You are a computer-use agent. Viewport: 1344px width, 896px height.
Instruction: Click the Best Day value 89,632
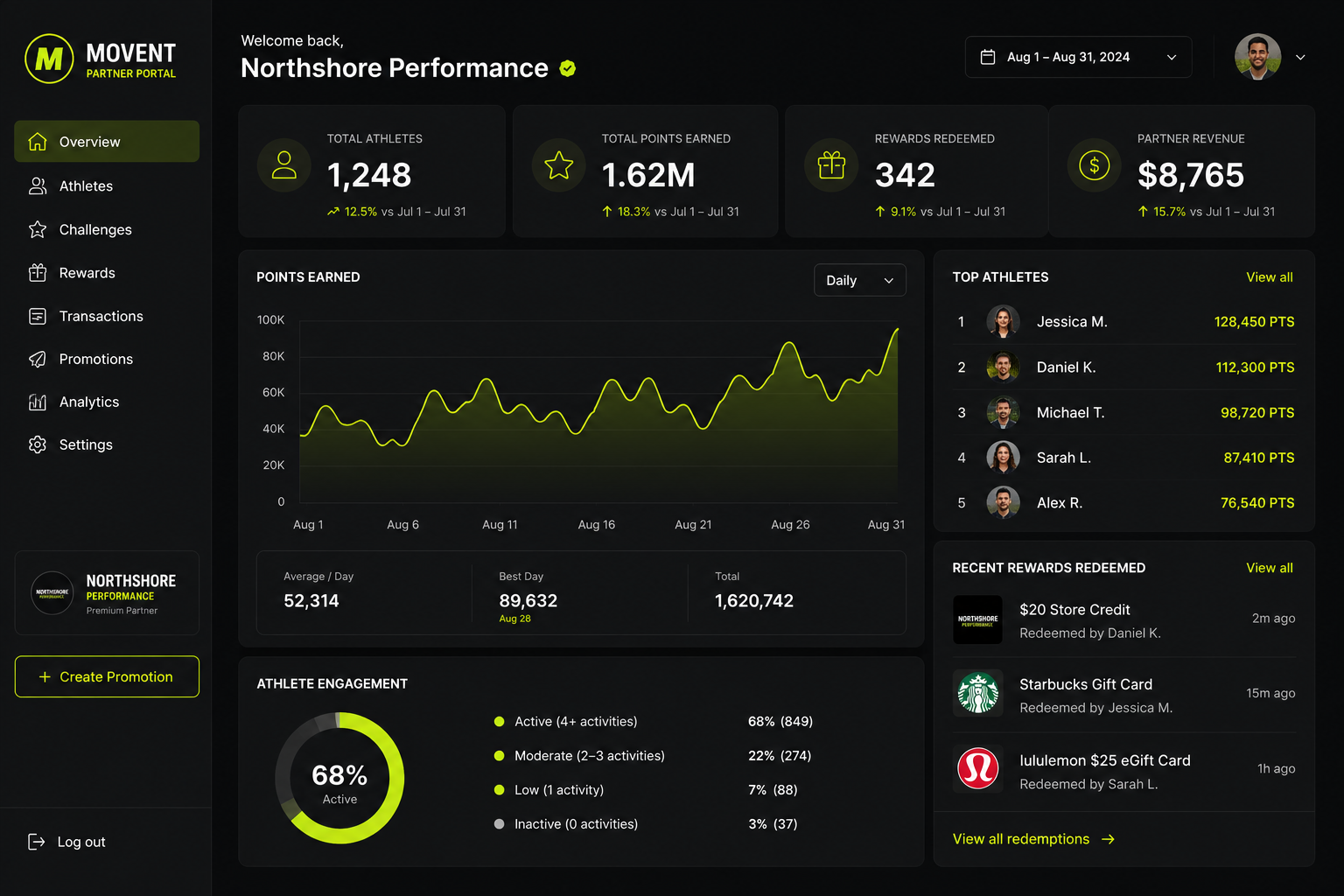pyautogui.click(x=528, y=601)
